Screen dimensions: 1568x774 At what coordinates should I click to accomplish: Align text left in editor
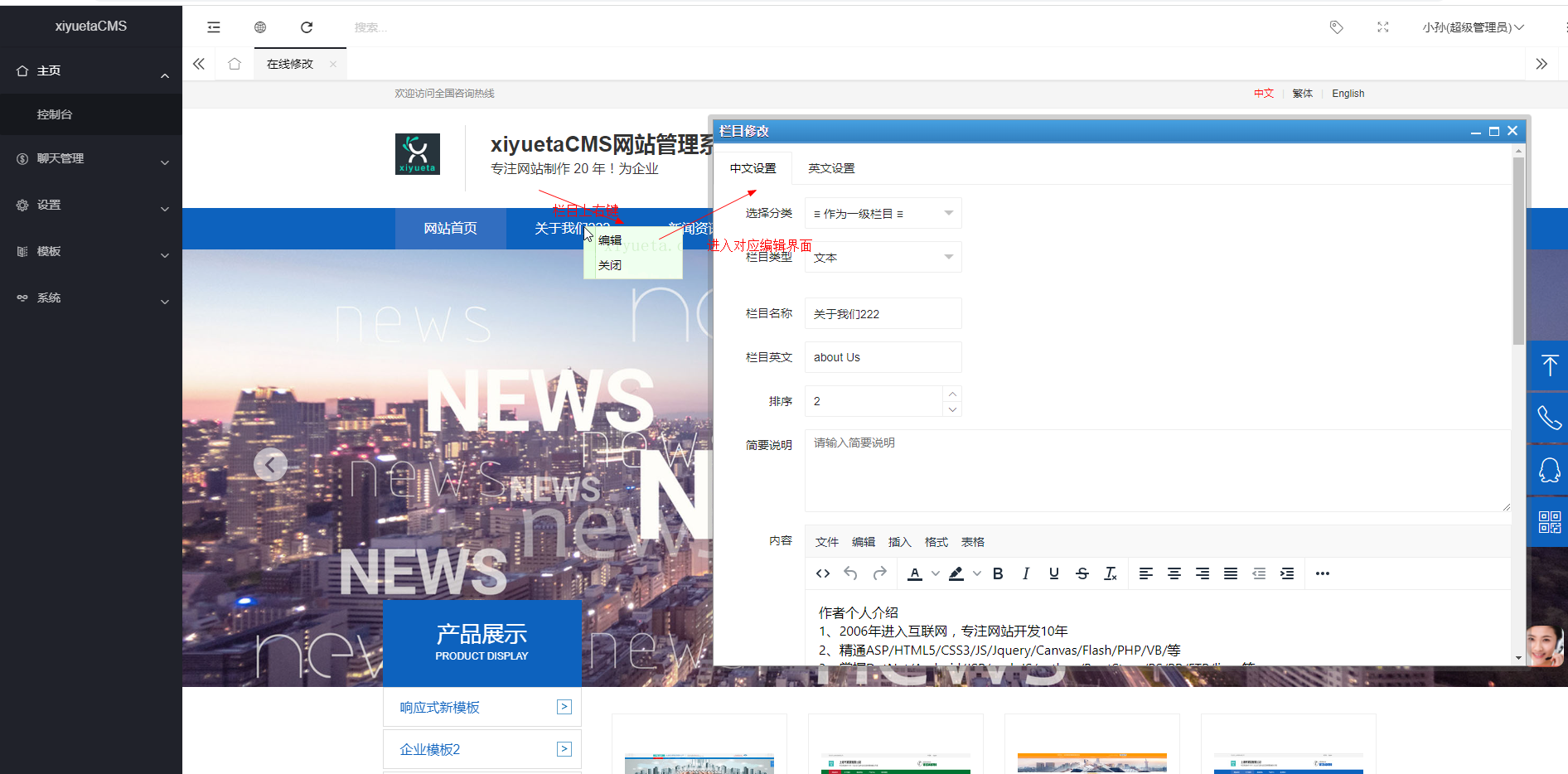1146,573
